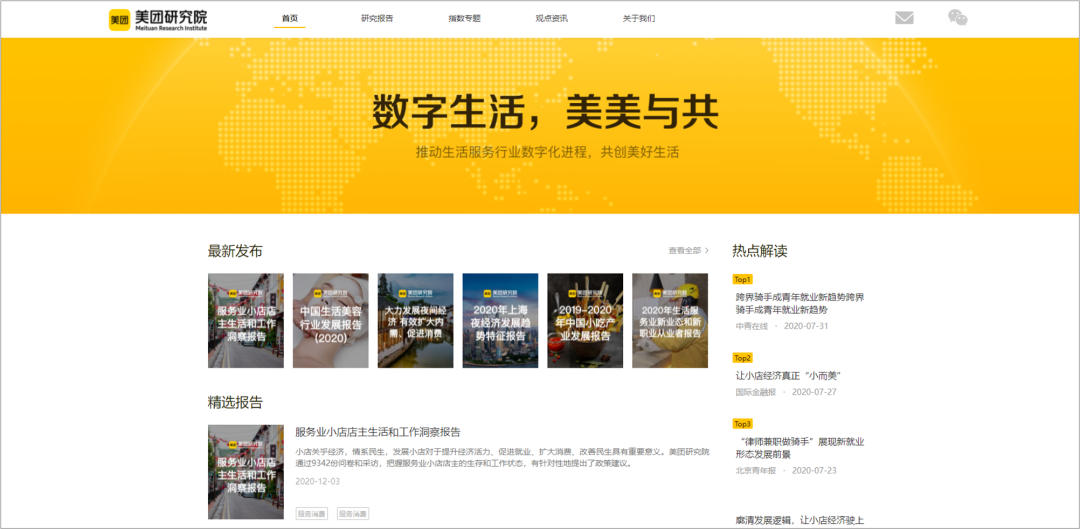Open the 关于我们 navigation tab
The image size is (1080, 529).
(638, 19)
